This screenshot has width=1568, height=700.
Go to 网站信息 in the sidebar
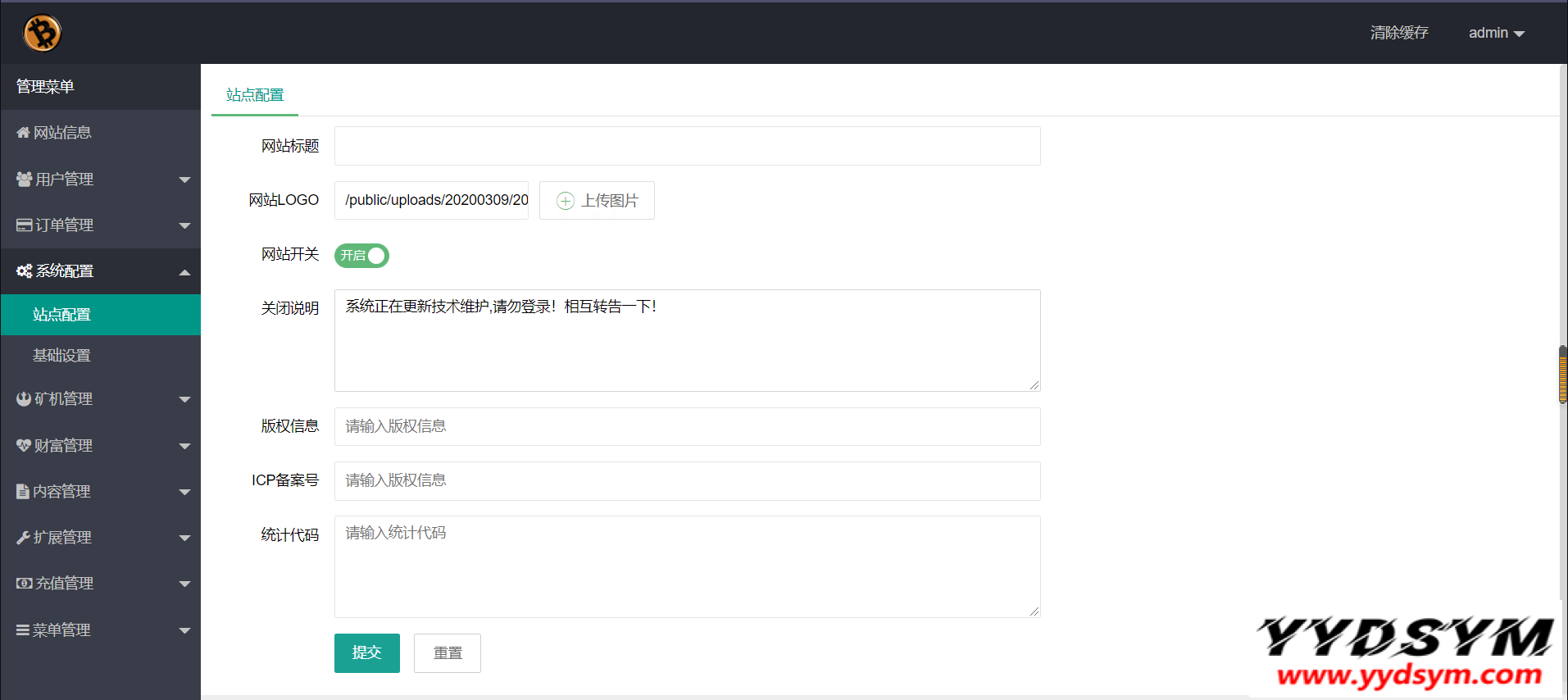[x=101, y=133]
